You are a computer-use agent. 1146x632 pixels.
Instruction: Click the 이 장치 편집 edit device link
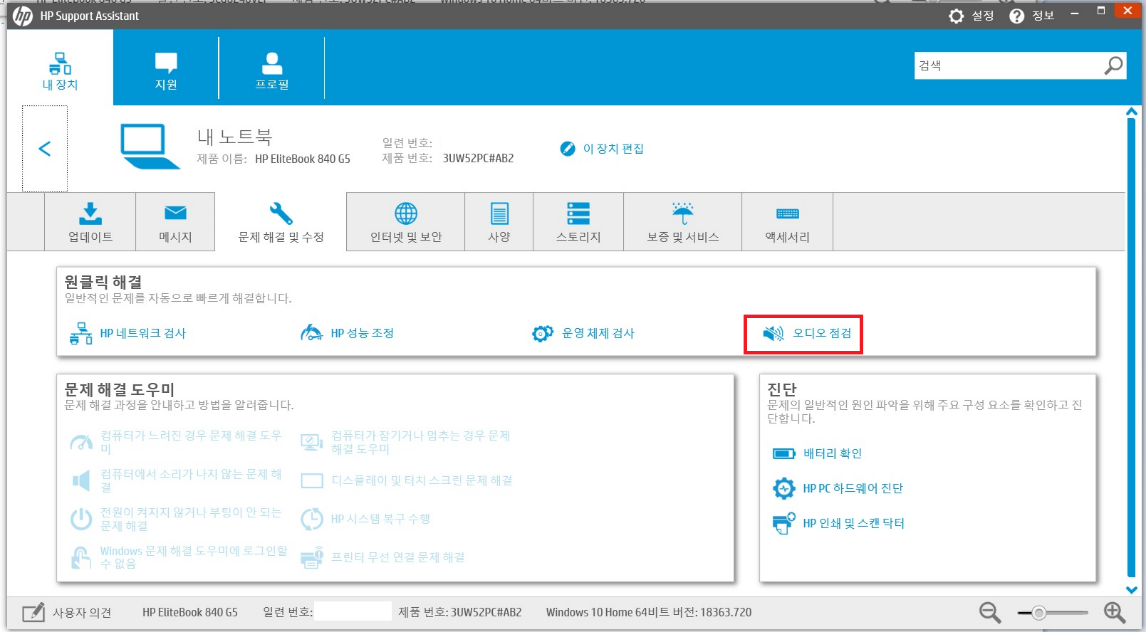[x=612, y=148]
